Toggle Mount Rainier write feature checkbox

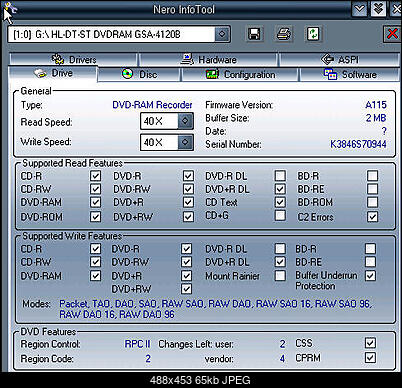click(280, 276)
